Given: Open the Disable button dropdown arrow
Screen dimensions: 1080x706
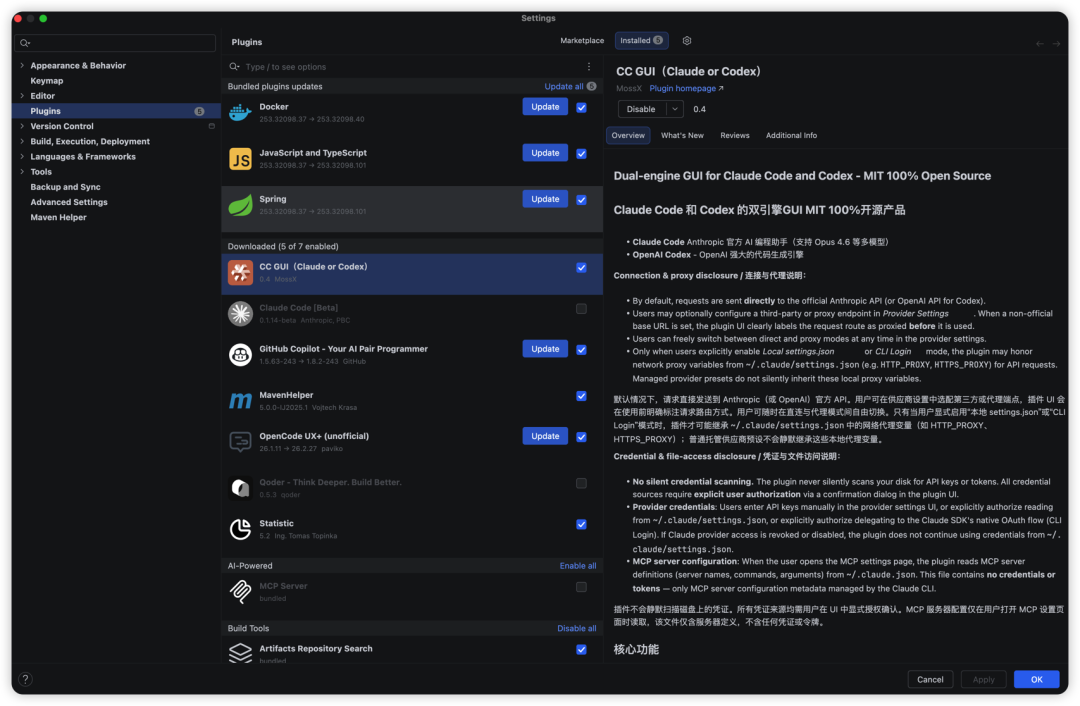Looking at the screenshot, I should coord(675,109).
